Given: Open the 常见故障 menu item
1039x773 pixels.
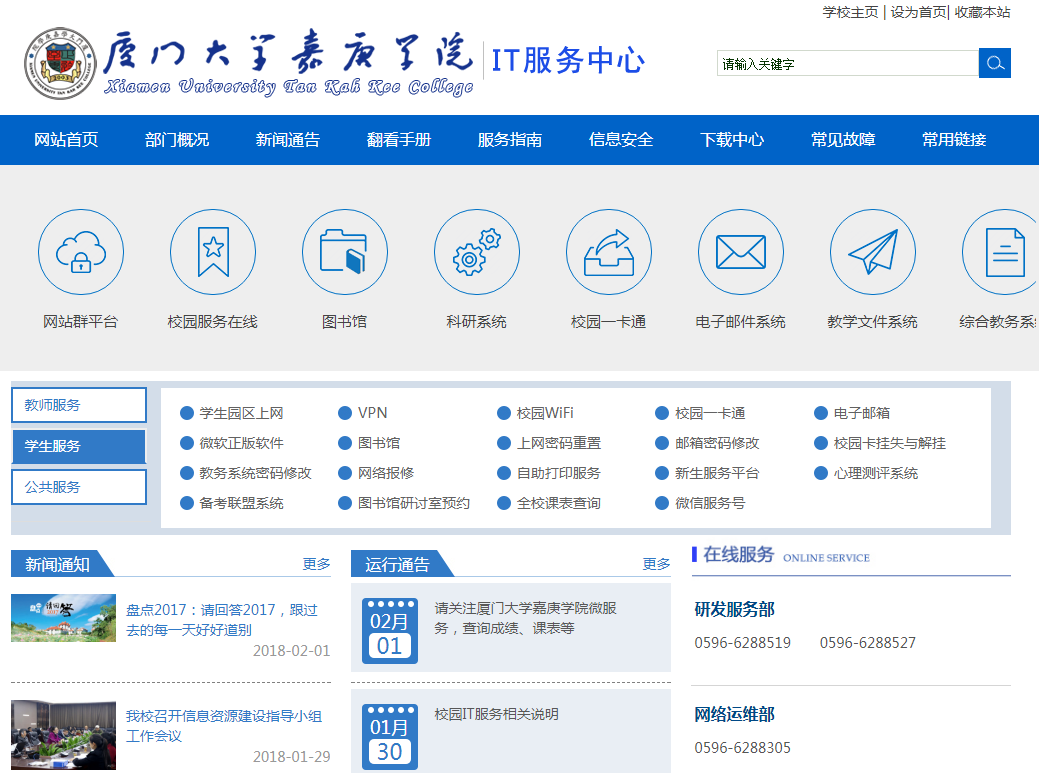Looking at the screenshot, I should 844,140.
